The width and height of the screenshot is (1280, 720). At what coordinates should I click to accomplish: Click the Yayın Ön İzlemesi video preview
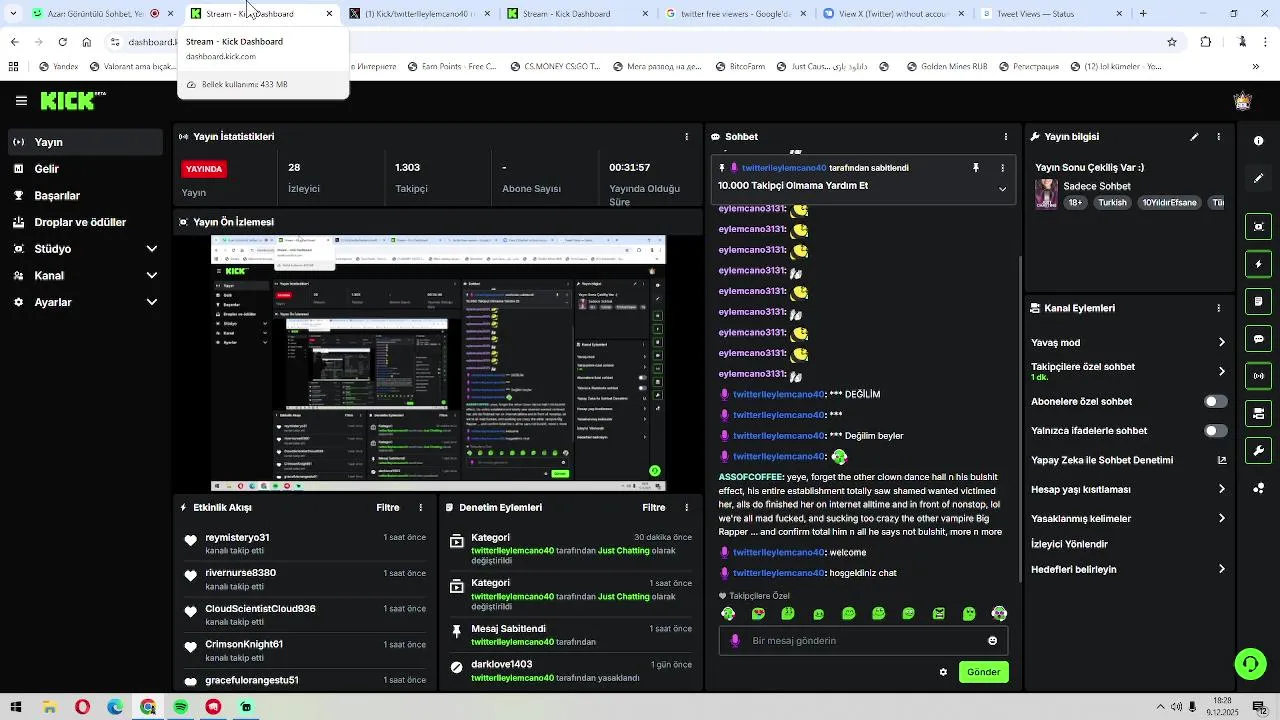click(438, 363)
